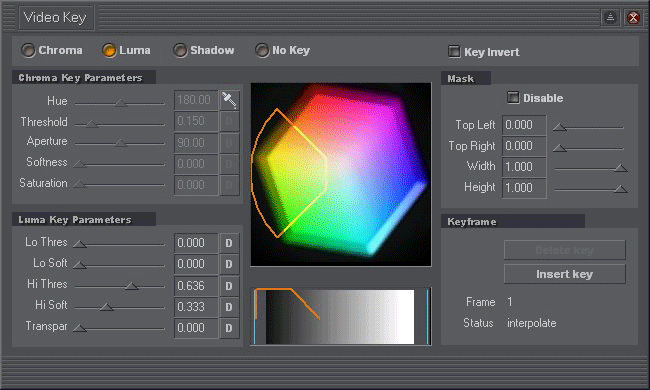
Task: Reset Lo Thres with its D button
Action: (229, 243)
